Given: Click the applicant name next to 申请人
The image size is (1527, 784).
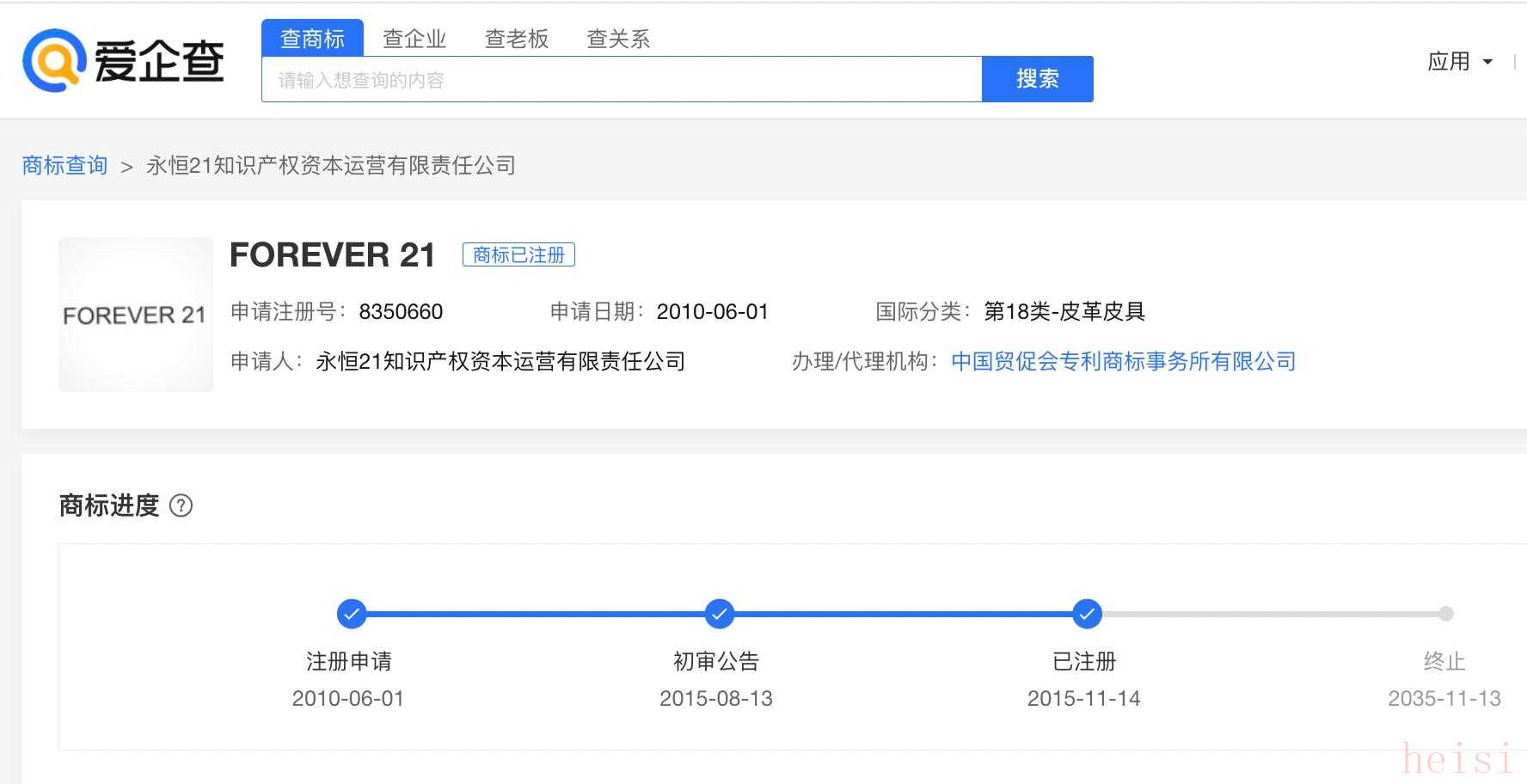Looking at the screenshot, I should (500, 361).
